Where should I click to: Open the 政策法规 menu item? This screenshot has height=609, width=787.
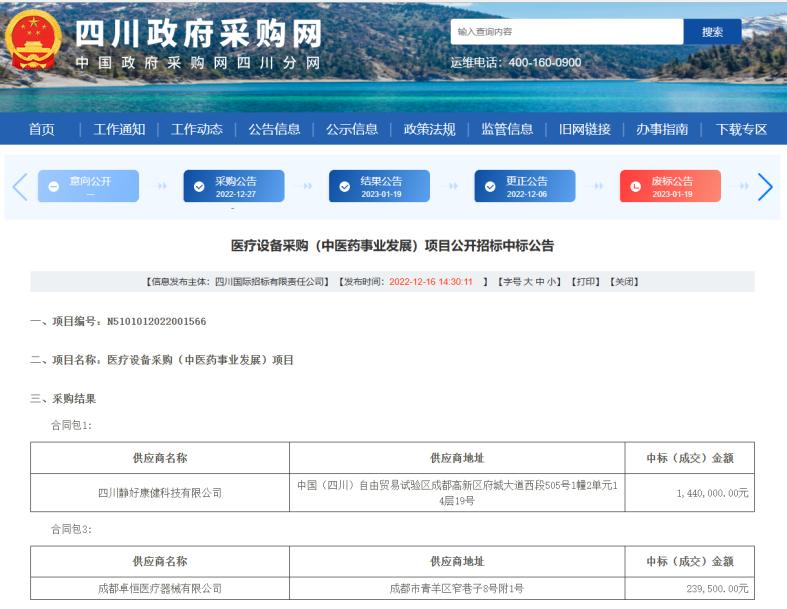tap(430, 130)
